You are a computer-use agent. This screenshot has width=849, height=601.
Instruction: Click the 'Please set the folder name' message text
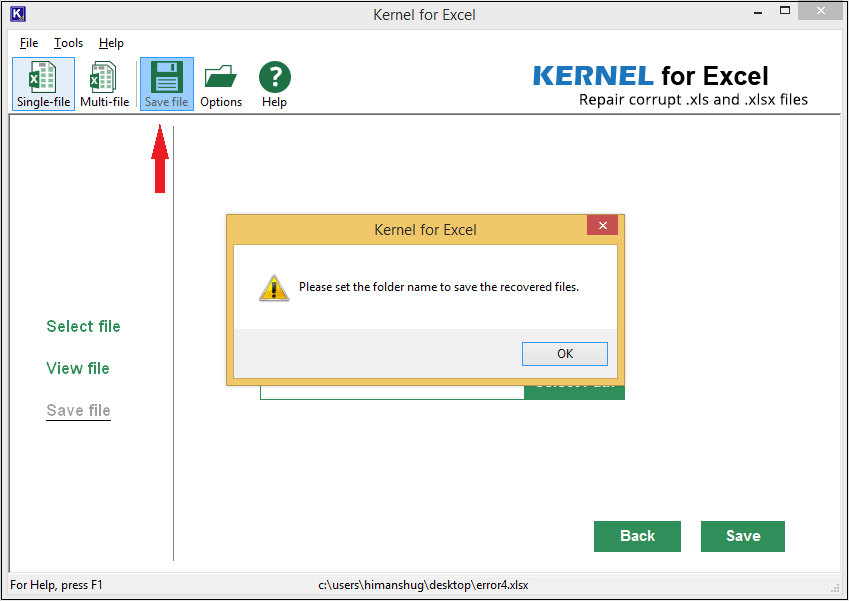(x=439, y=287)
